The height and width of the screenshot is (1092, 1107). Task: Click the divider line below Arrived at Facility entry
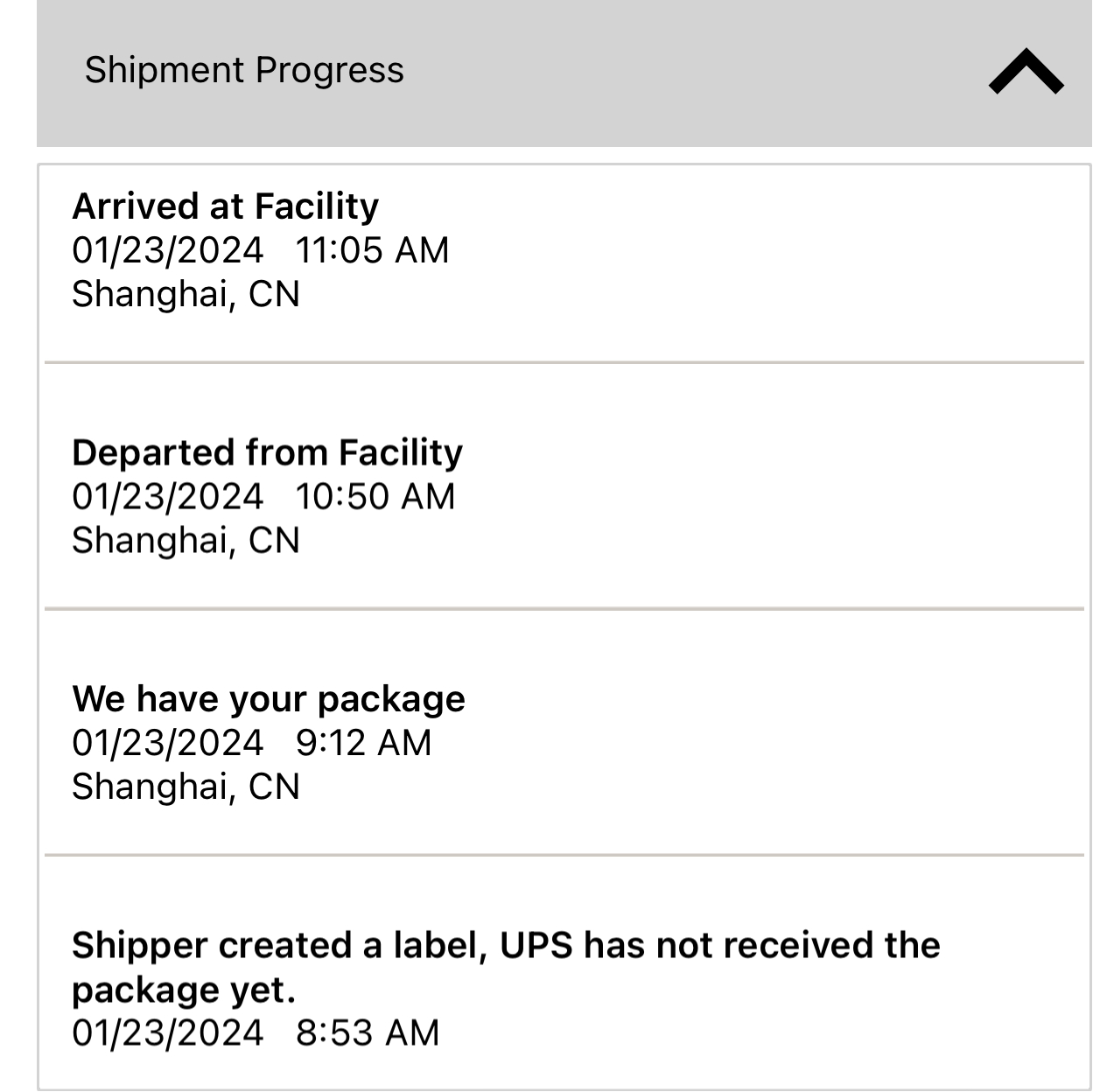[x=564, y=361]
